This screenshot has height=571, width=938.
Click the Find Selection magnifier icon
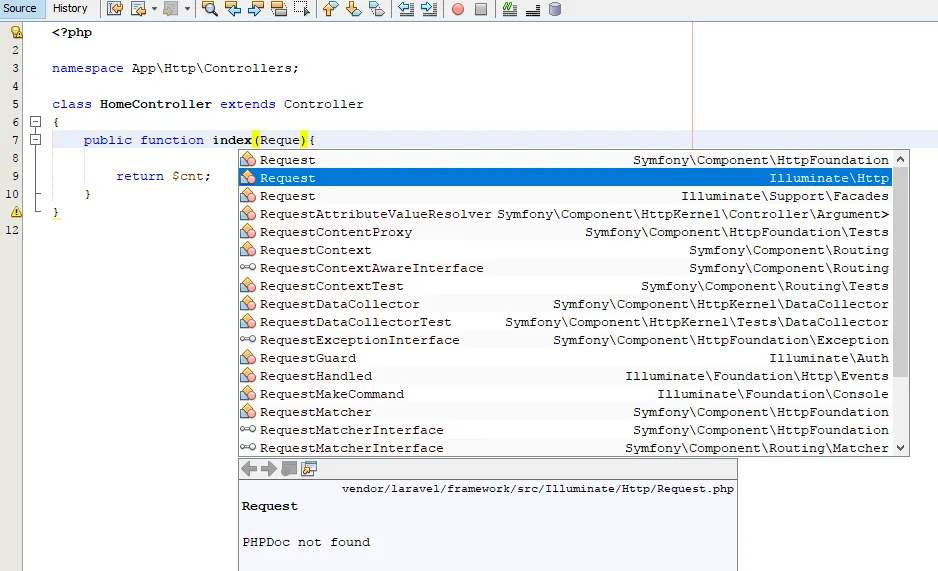coord(209,9)
